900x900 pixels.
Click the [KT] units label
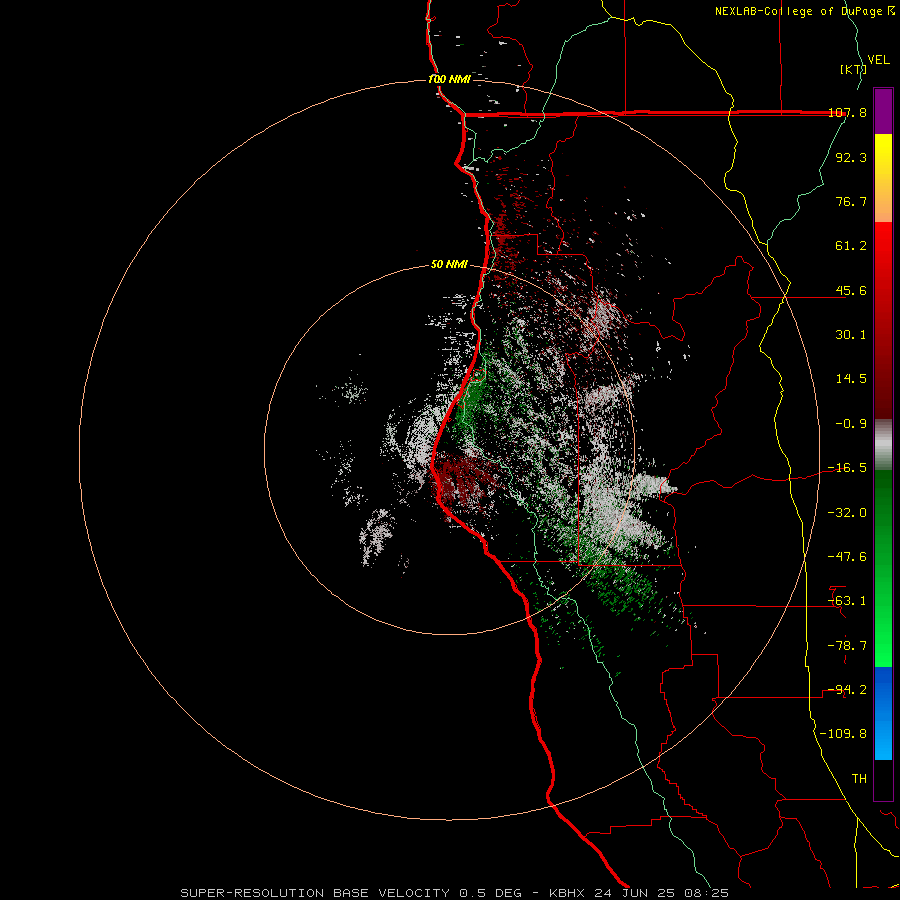pos(853,69)
